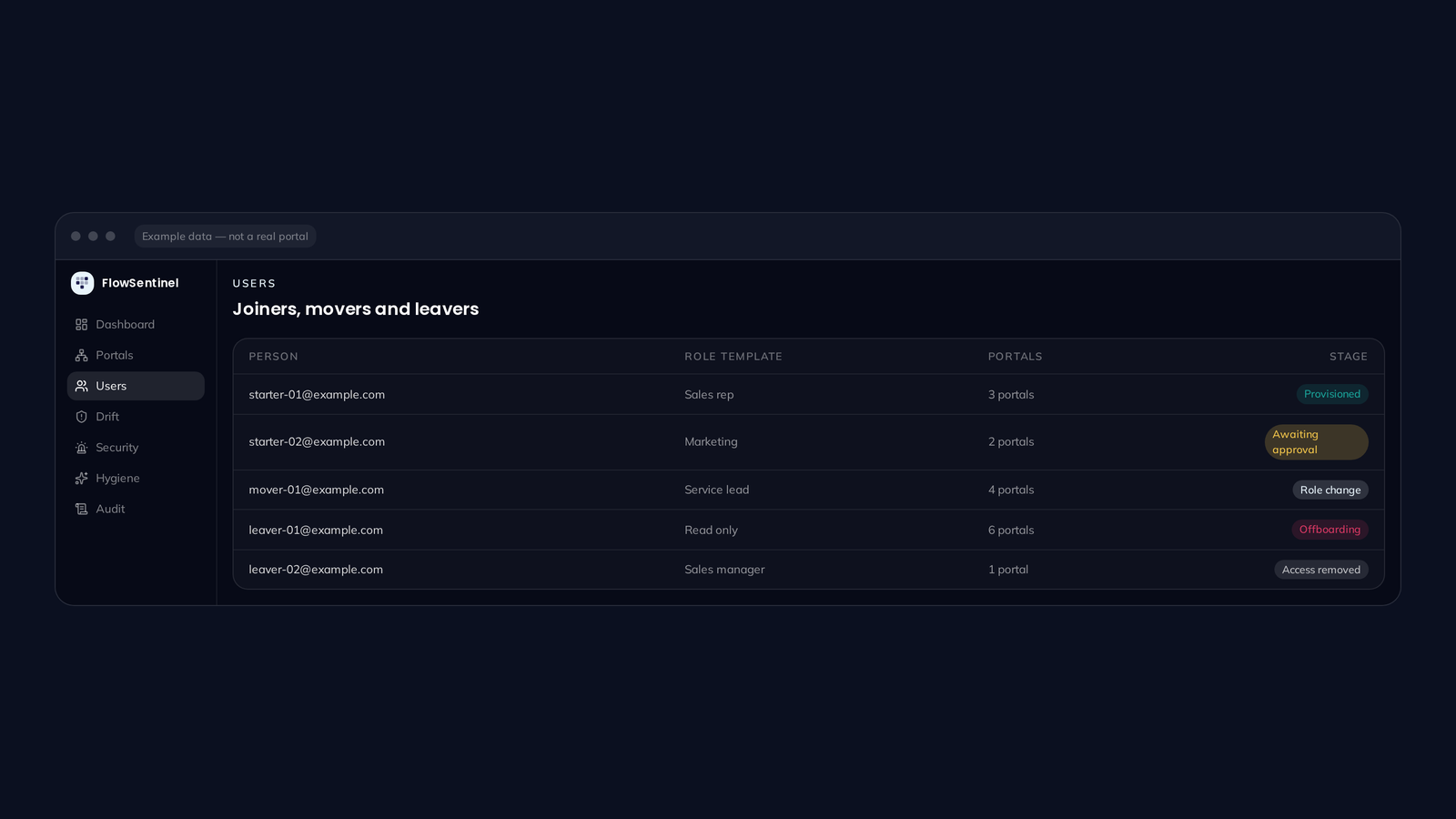Select leaver-02@example.com
This screenshot has width=1456, height=819.
(x=316, y=570)
